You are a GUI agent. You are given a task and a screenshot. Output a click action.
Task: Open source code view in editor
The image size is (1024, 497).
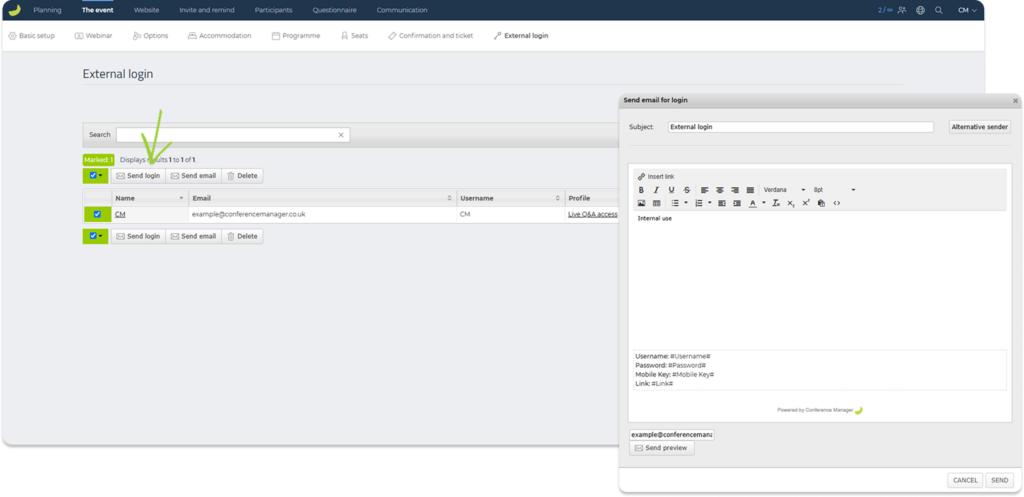[837, 203]
